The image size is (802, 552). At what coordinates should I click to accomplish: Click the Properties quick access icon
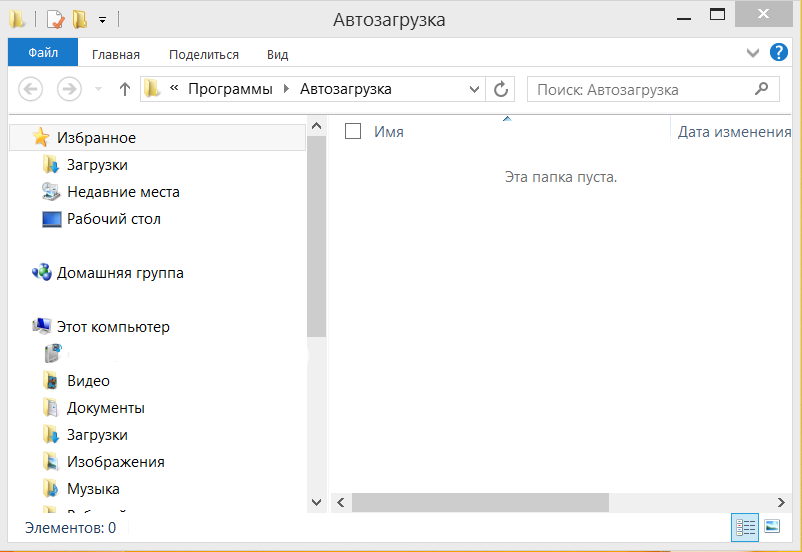(55, 19)
